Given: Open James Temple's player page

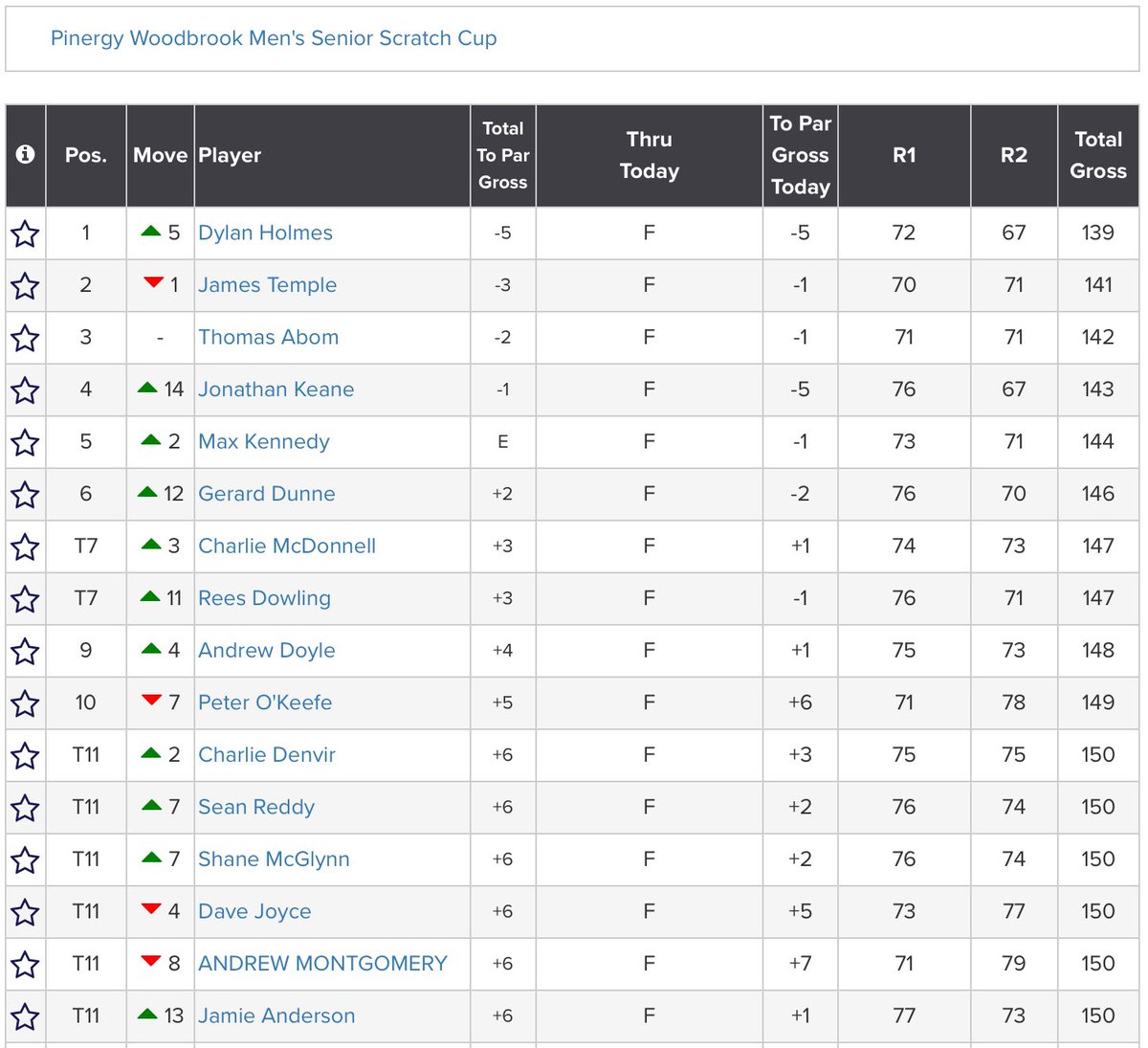Looking at the screenshot, I should click(267, 285).
